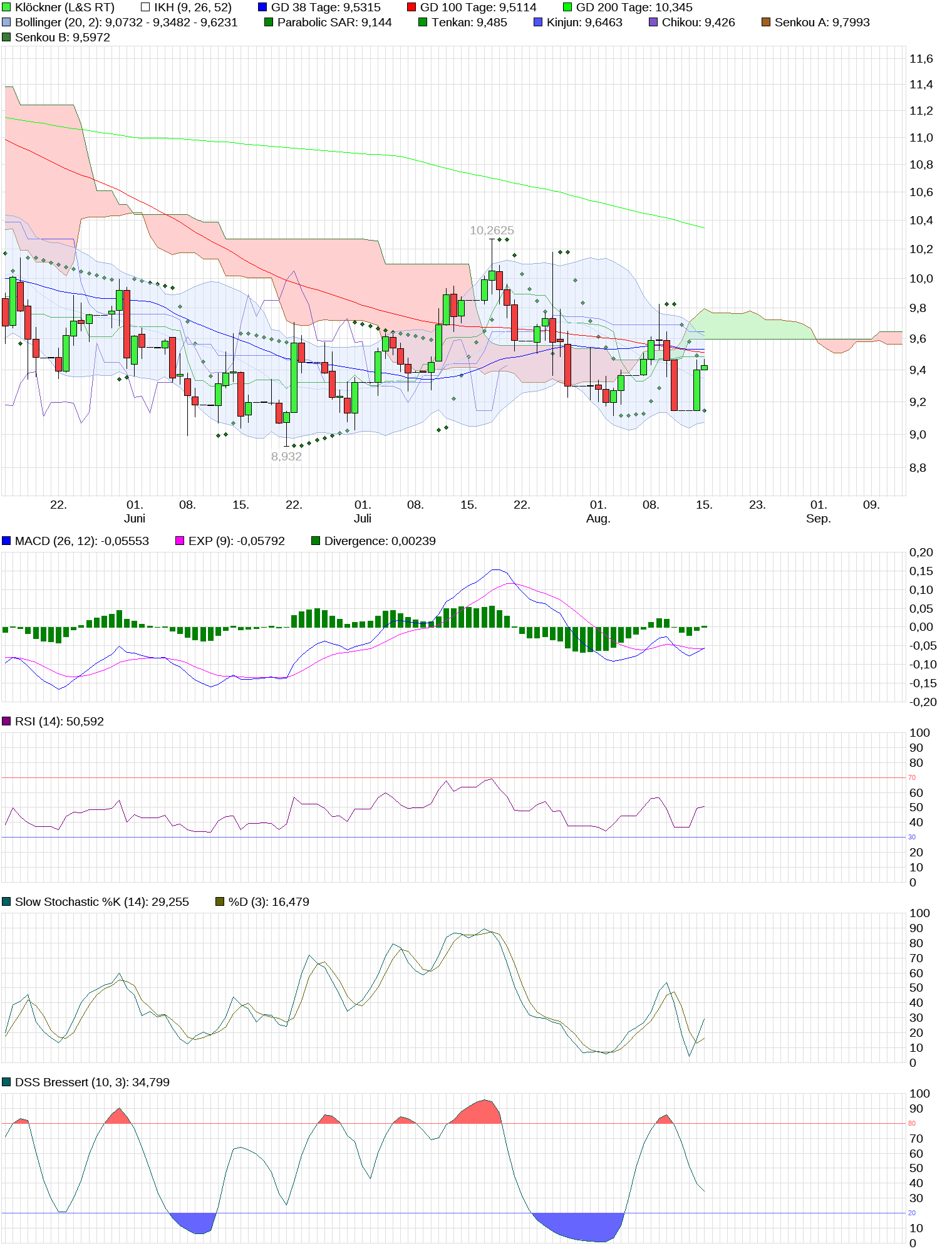Viewport: 952px width, 1256px height.
Task: Click the Klöckner (L&S RT) legend color swatch
Action: pyautogui.click(x=6, y=8)
